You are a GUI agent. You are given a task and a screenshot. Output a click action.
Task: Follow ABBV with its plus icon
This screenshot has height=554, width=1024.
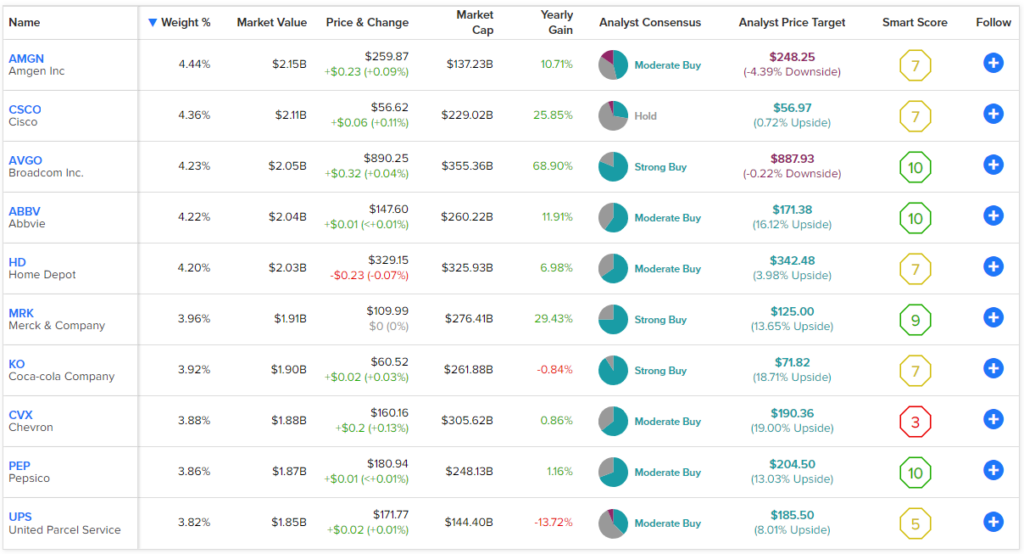[993, 216]
